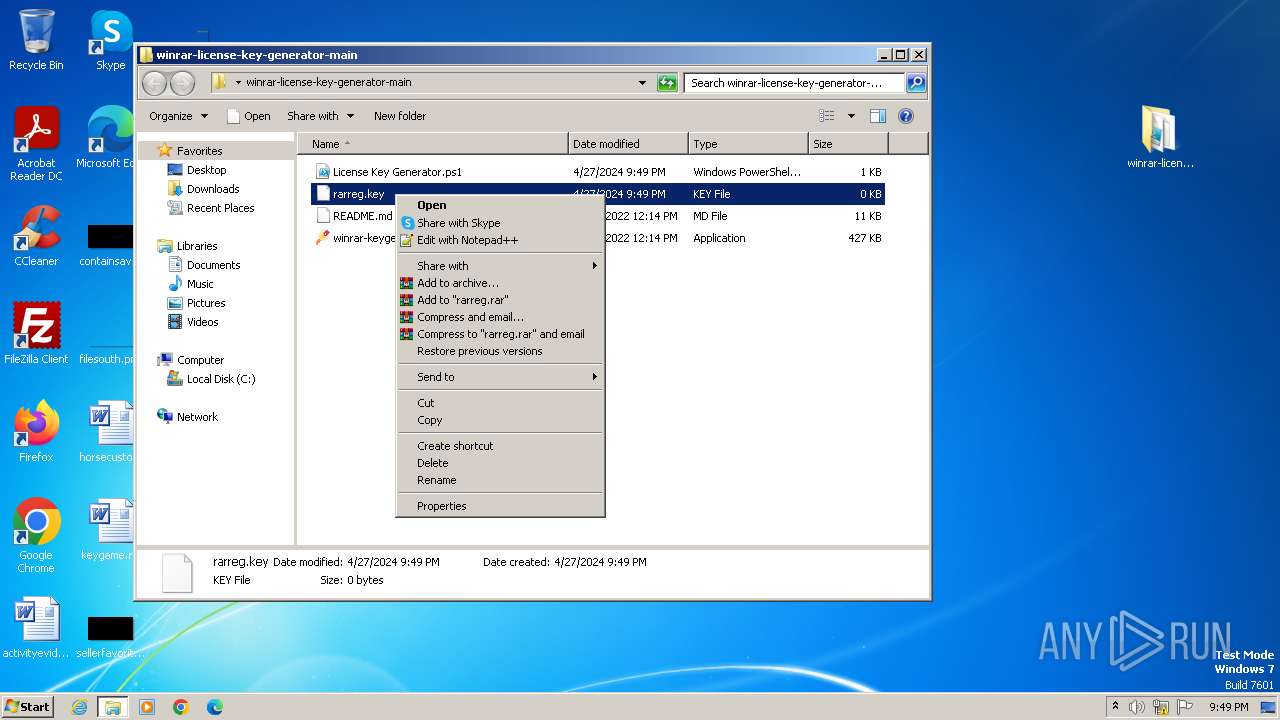Open Google Chrome desktop shortcut
Image resolution: width=1280 pixels, height=720 pixels.
(x=36, y=536)
